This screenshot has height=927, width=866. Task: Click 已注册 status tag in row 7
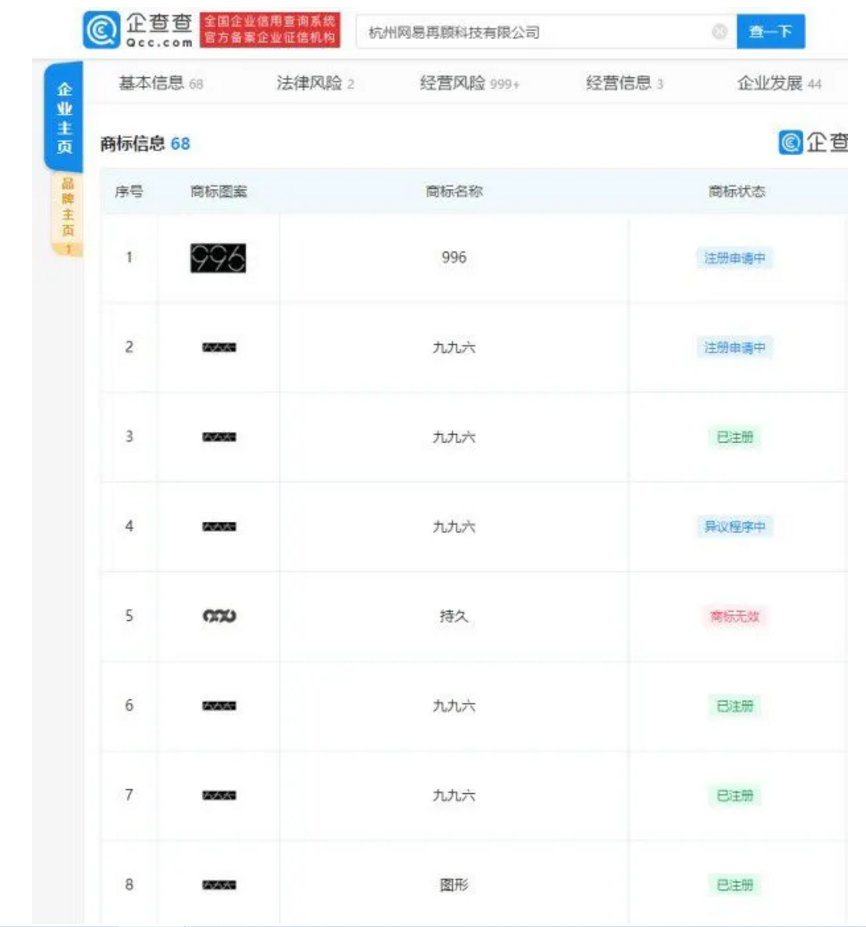click(x=735, y=795)
